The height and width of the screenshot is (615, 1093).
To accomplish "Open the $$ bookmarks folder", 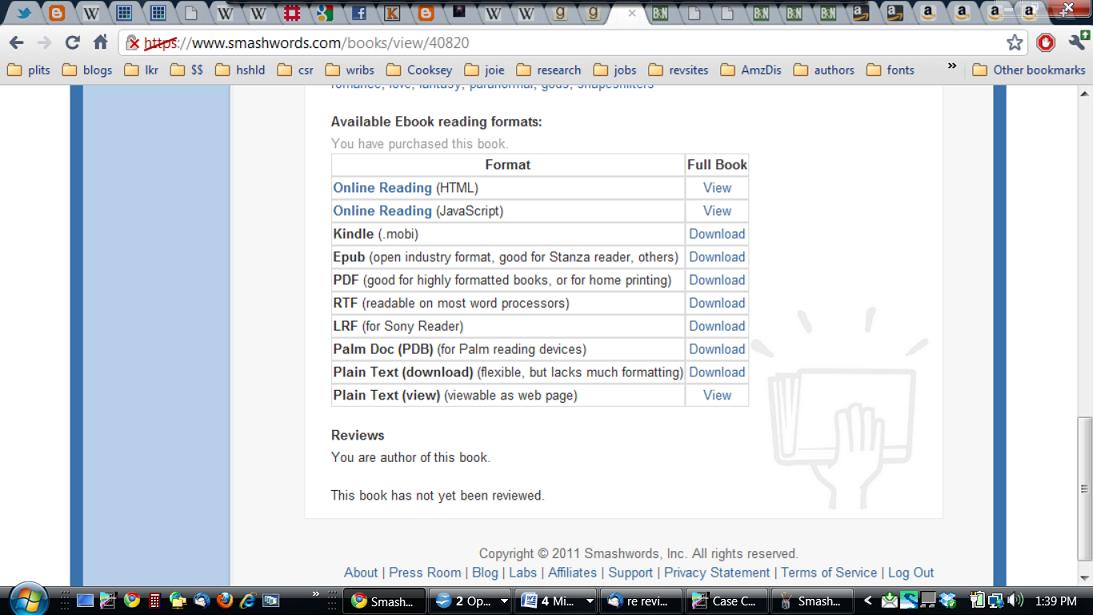I will 187,70.
